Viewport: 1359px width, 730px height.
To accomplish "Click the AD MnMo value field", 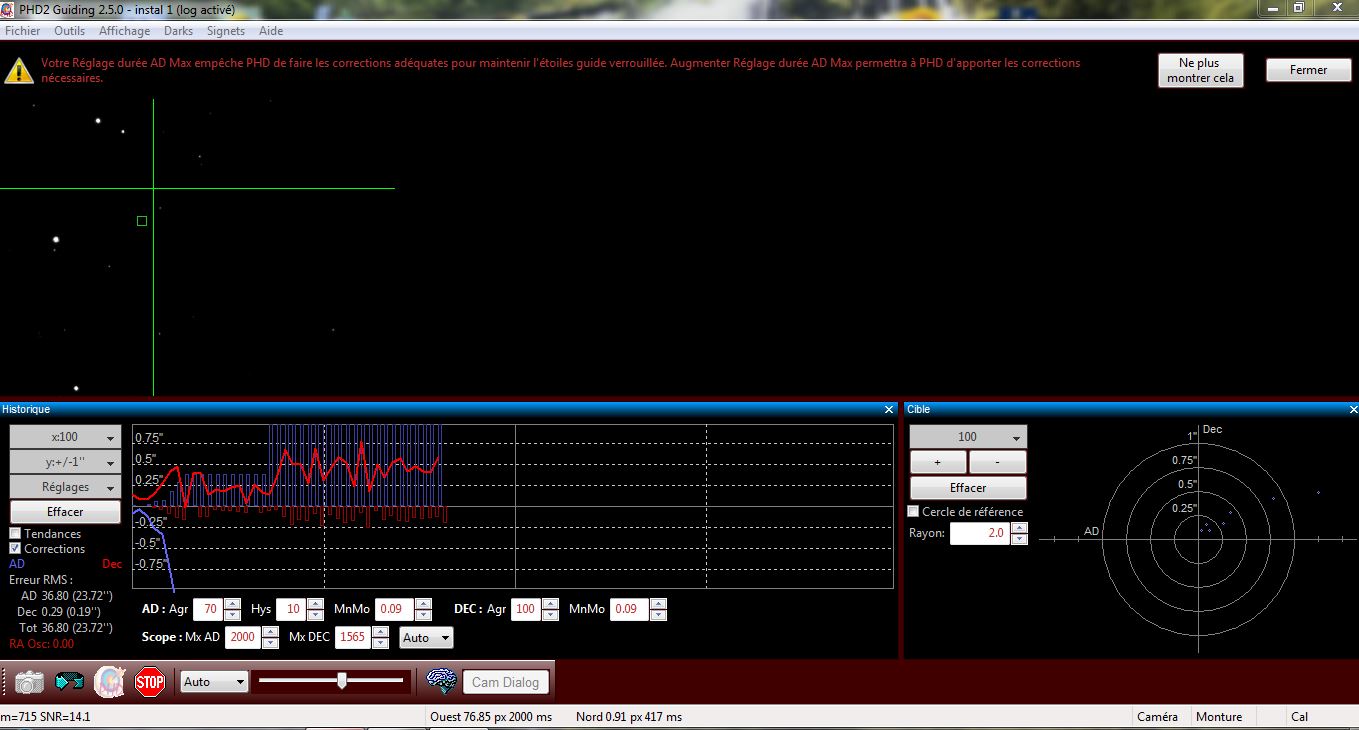I will click(x=394, y=609).
